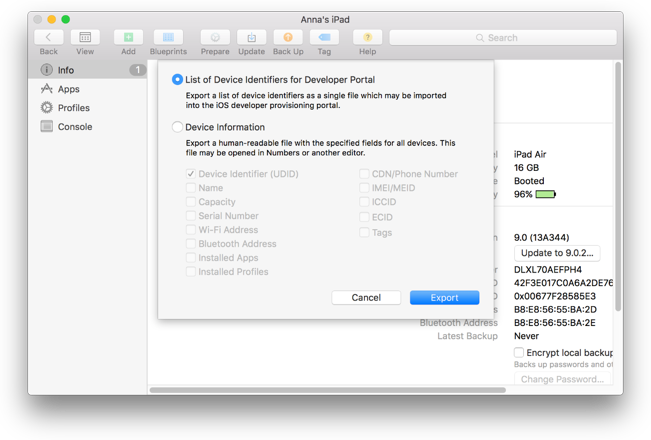Enable the Installed Profiles checkbox
651x440 pixels.
click(191, 271)
